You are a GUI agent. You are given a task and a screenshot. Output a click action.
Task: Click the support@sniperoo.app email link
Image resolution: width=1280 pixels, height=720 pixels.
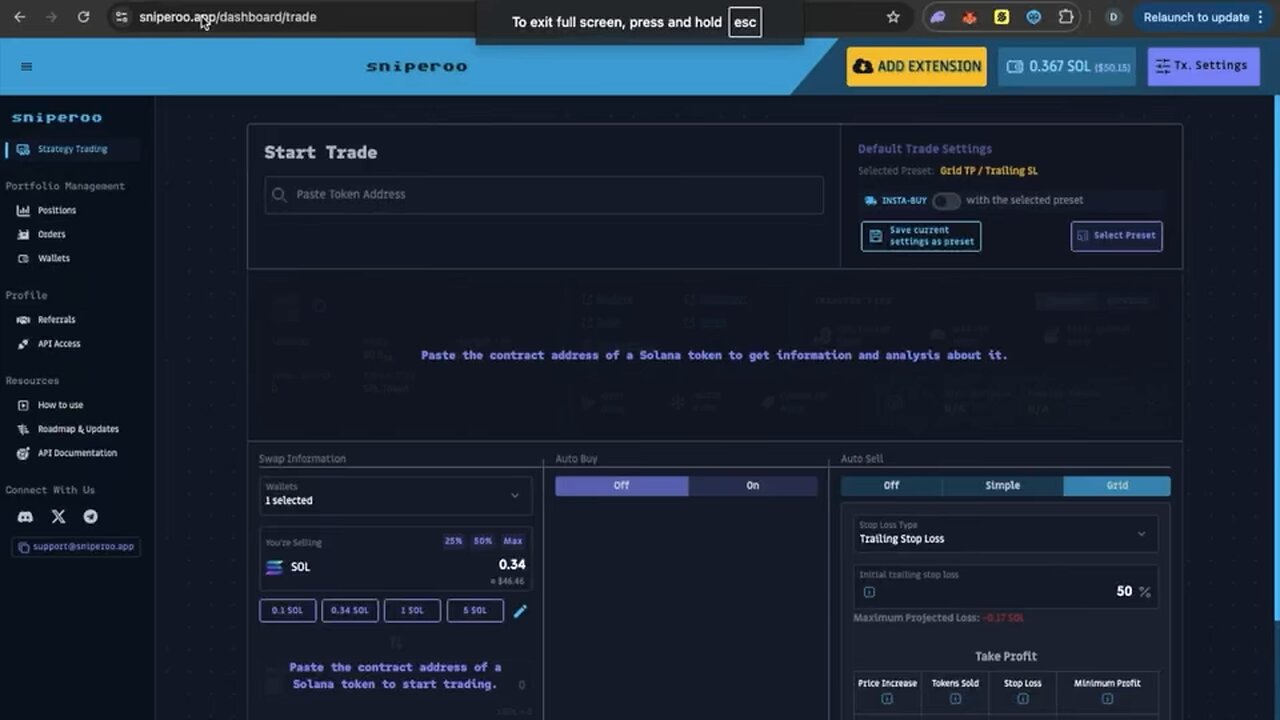tap(76, 547)
